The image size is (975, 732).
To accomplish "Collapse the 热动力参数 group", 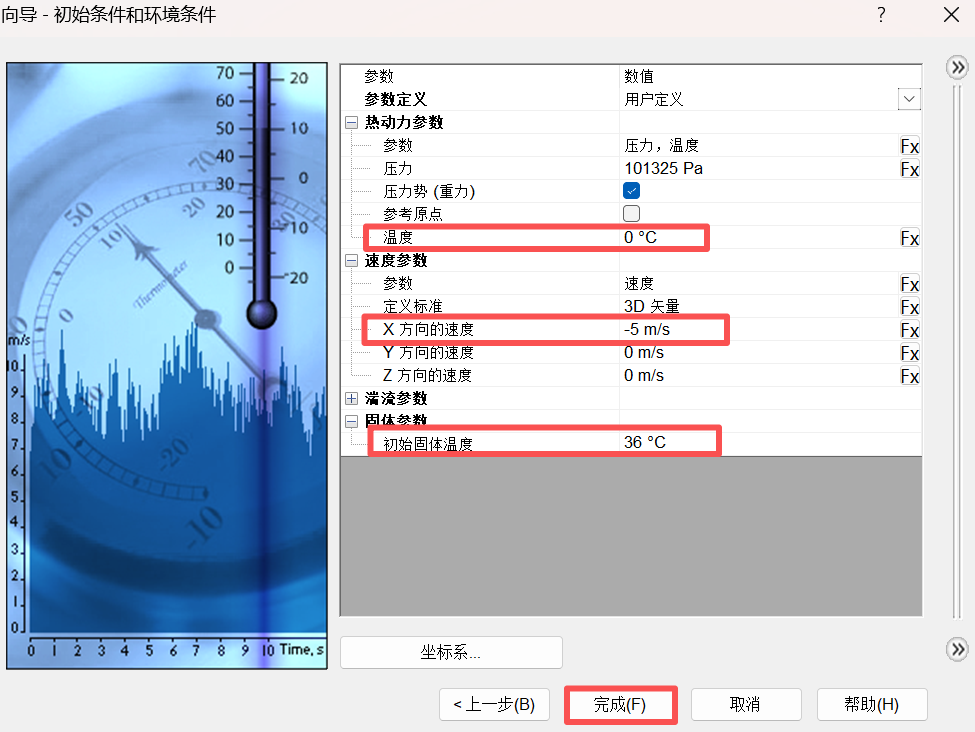I will click(x=351, y=123).
